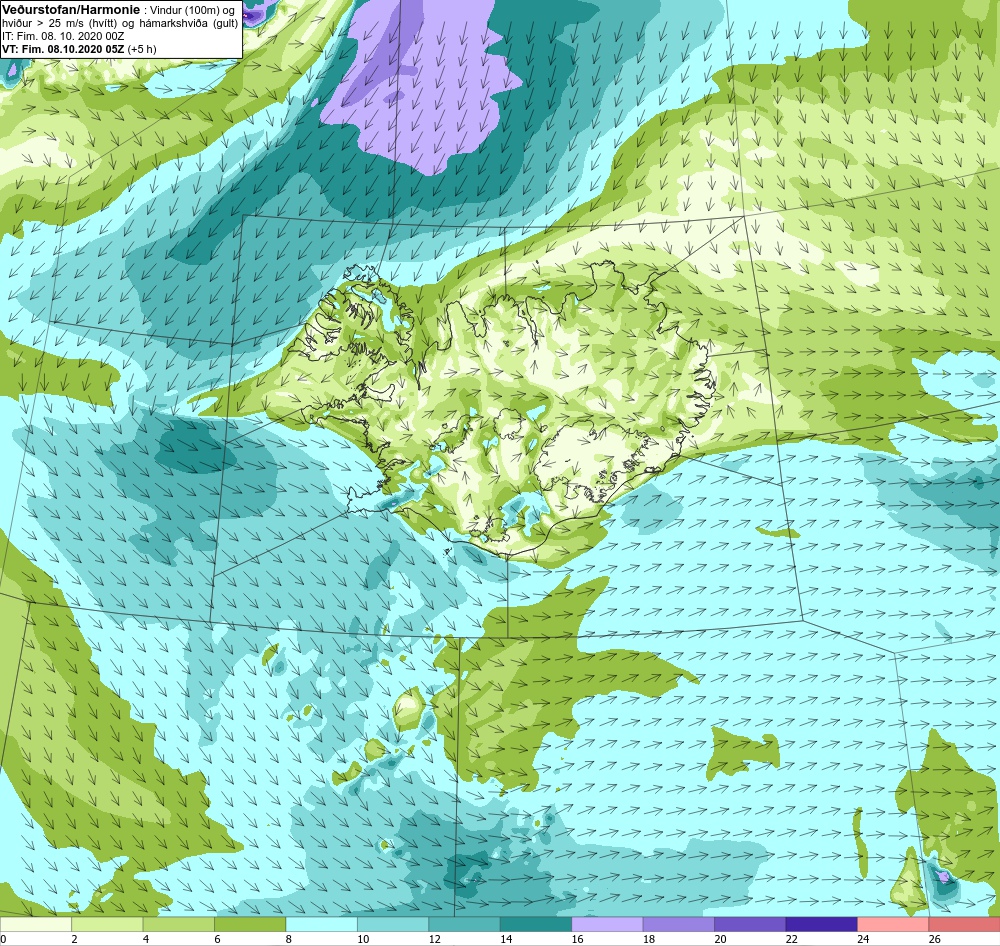Click the legend scale label '22'
1000x946 pixels.
791,938
